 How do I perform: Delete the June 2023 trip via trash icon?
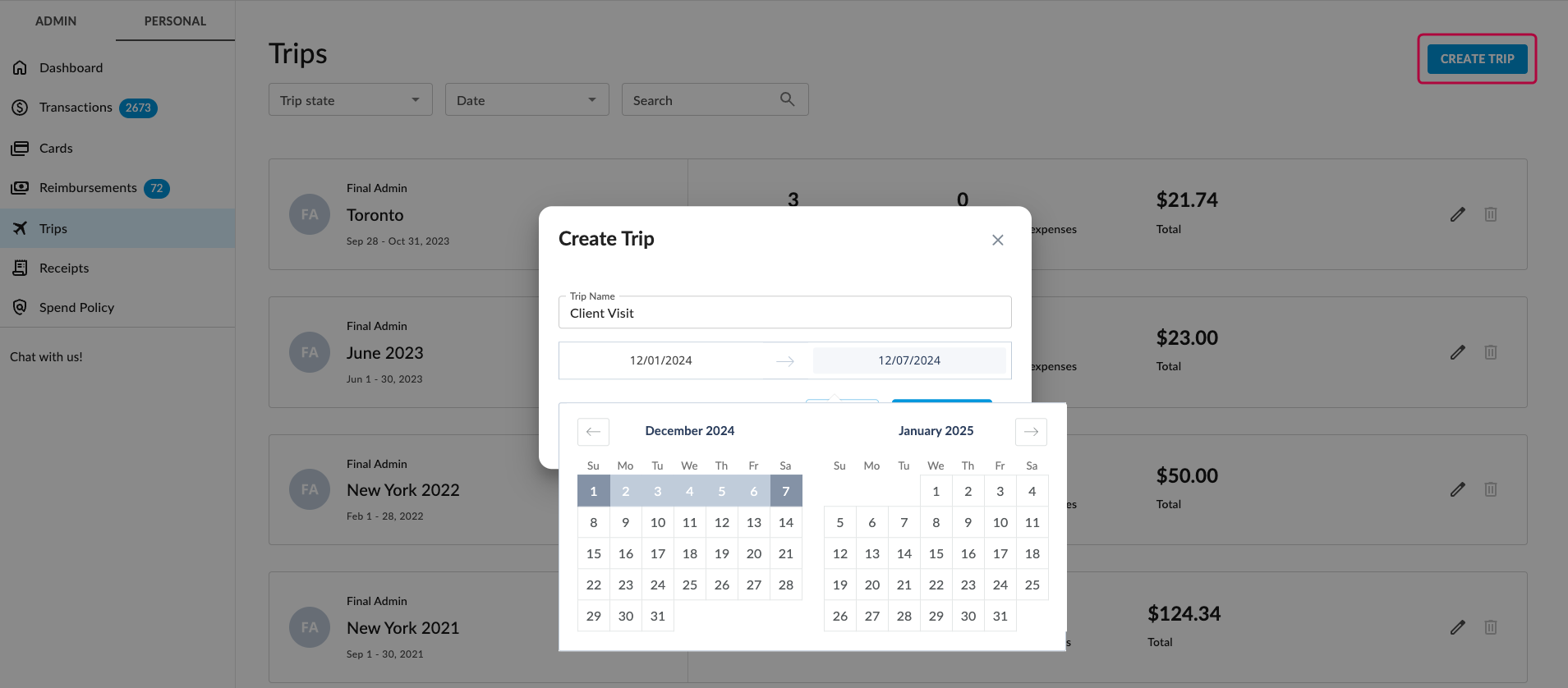tap(1490, 352)
